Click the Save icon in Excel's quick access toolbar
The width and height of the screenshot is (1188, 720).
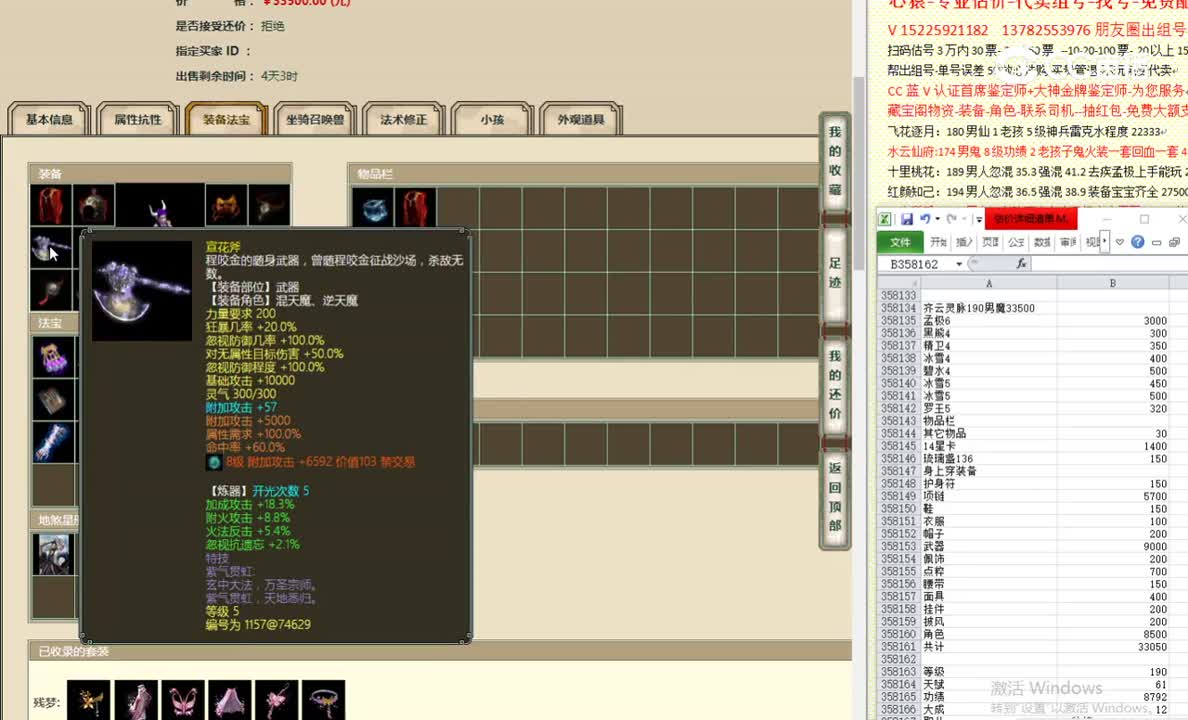coord(909,218)
